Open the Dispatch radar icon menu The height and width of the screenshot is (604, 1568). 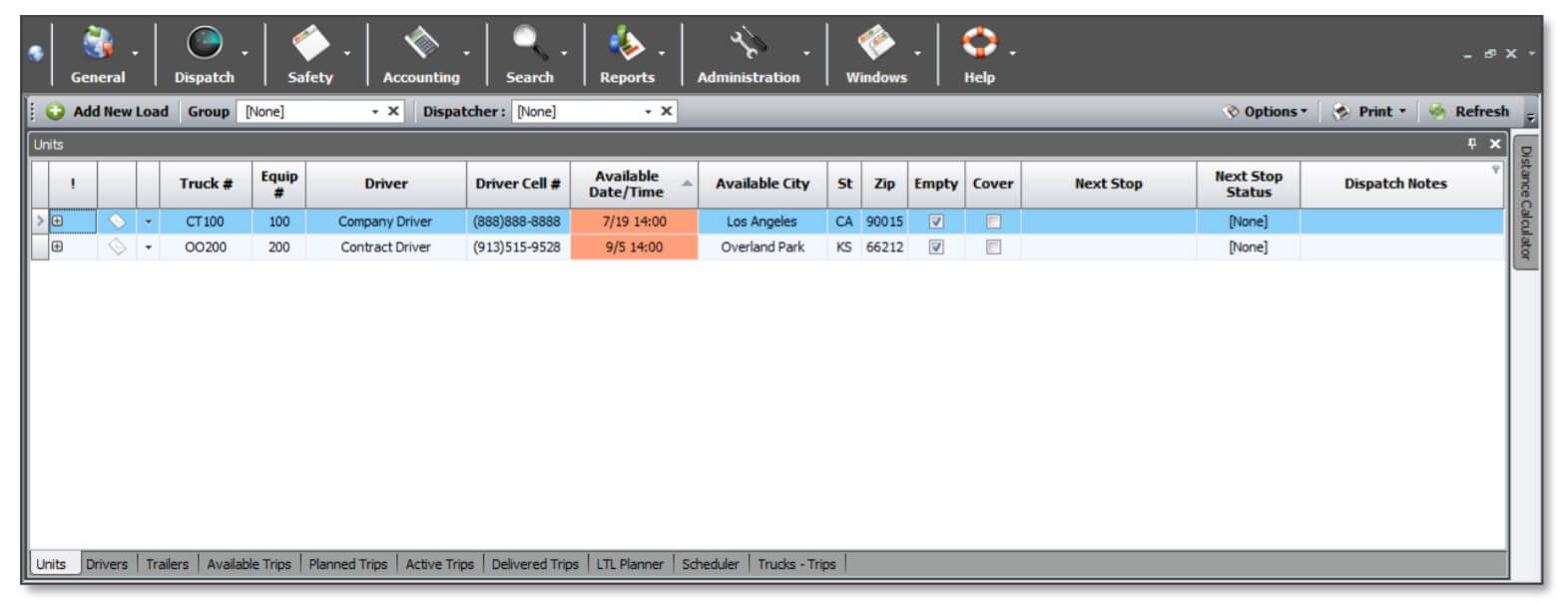[x=205, y=44]
